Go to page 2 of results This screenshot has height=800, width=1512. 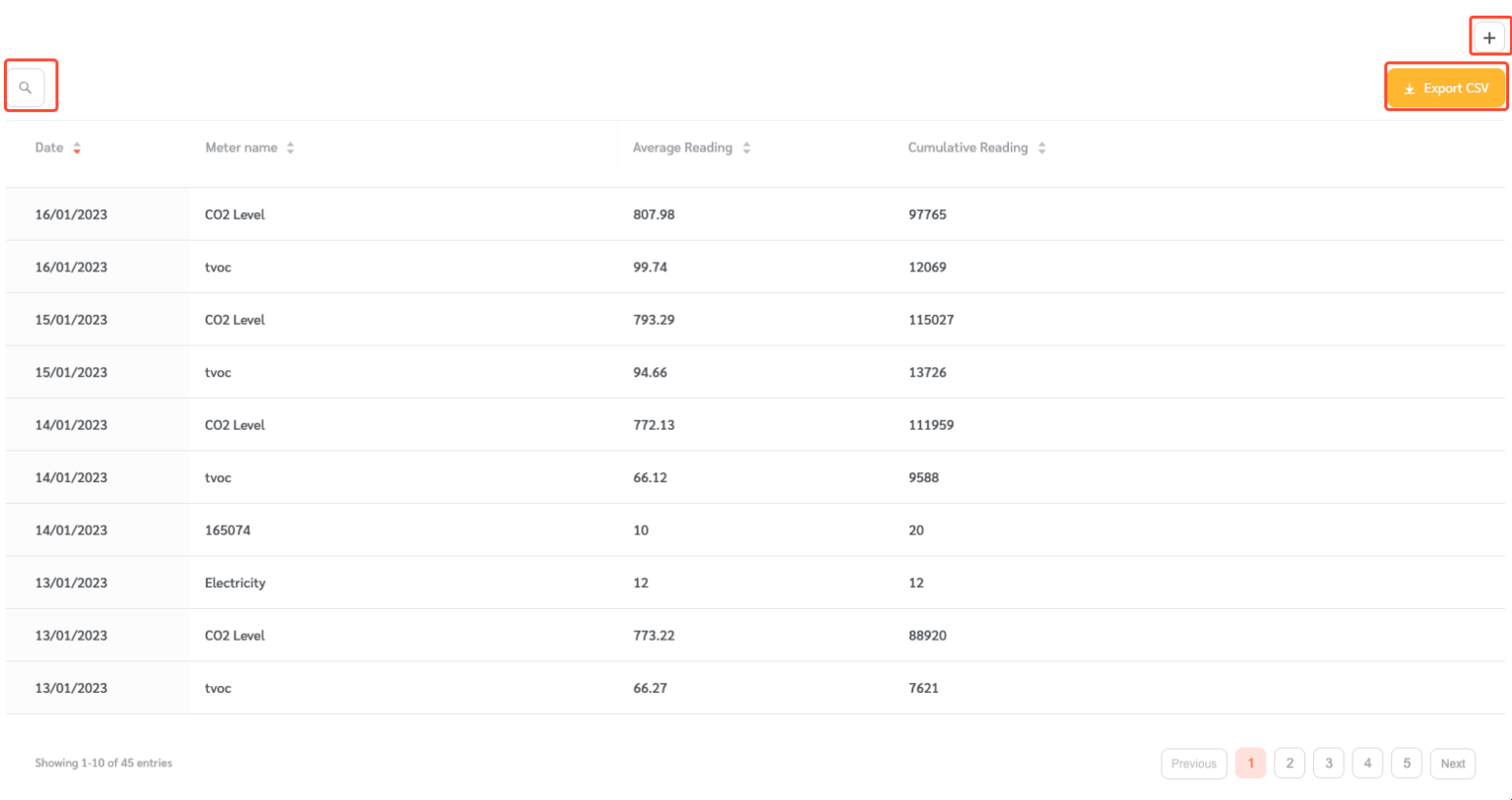[x=1290, y=763]
